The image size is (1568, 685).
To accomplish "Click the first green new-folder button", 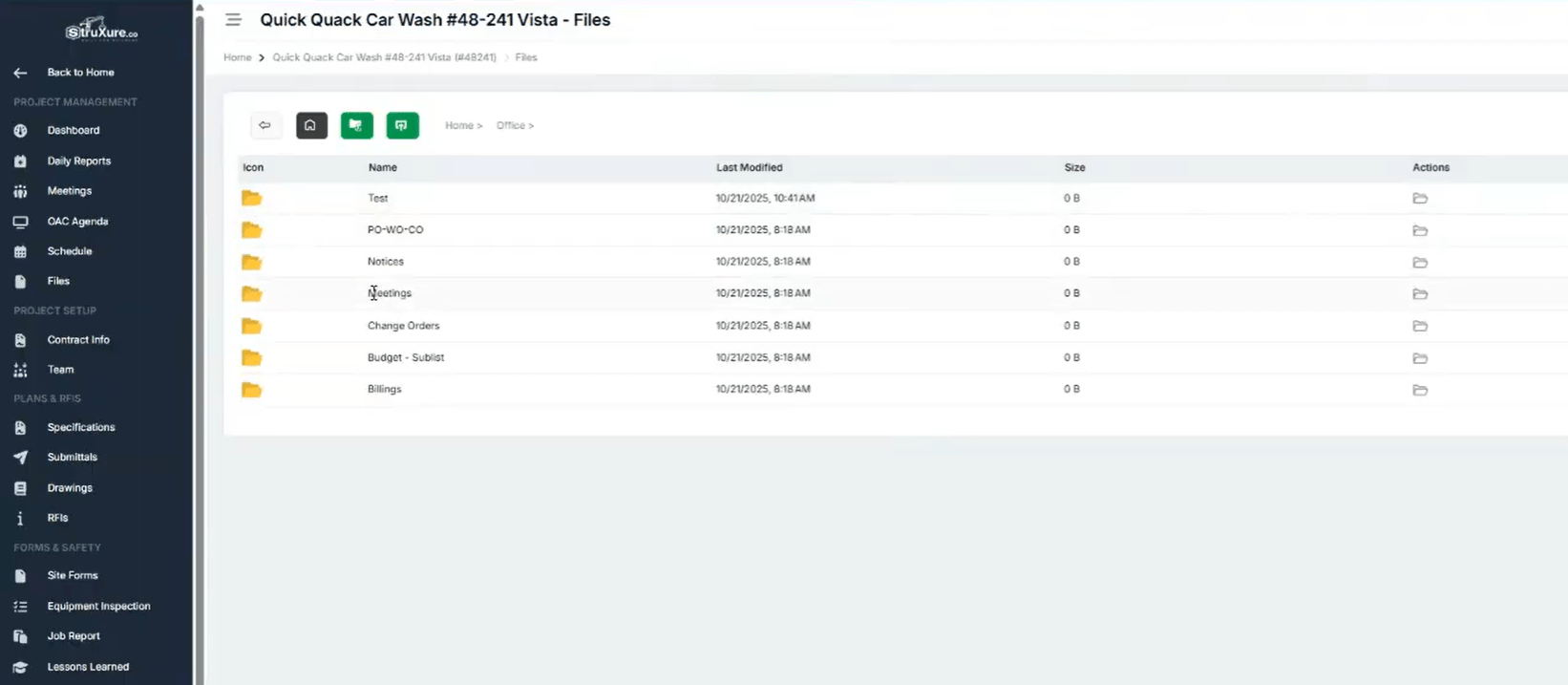I will point(357,125).
